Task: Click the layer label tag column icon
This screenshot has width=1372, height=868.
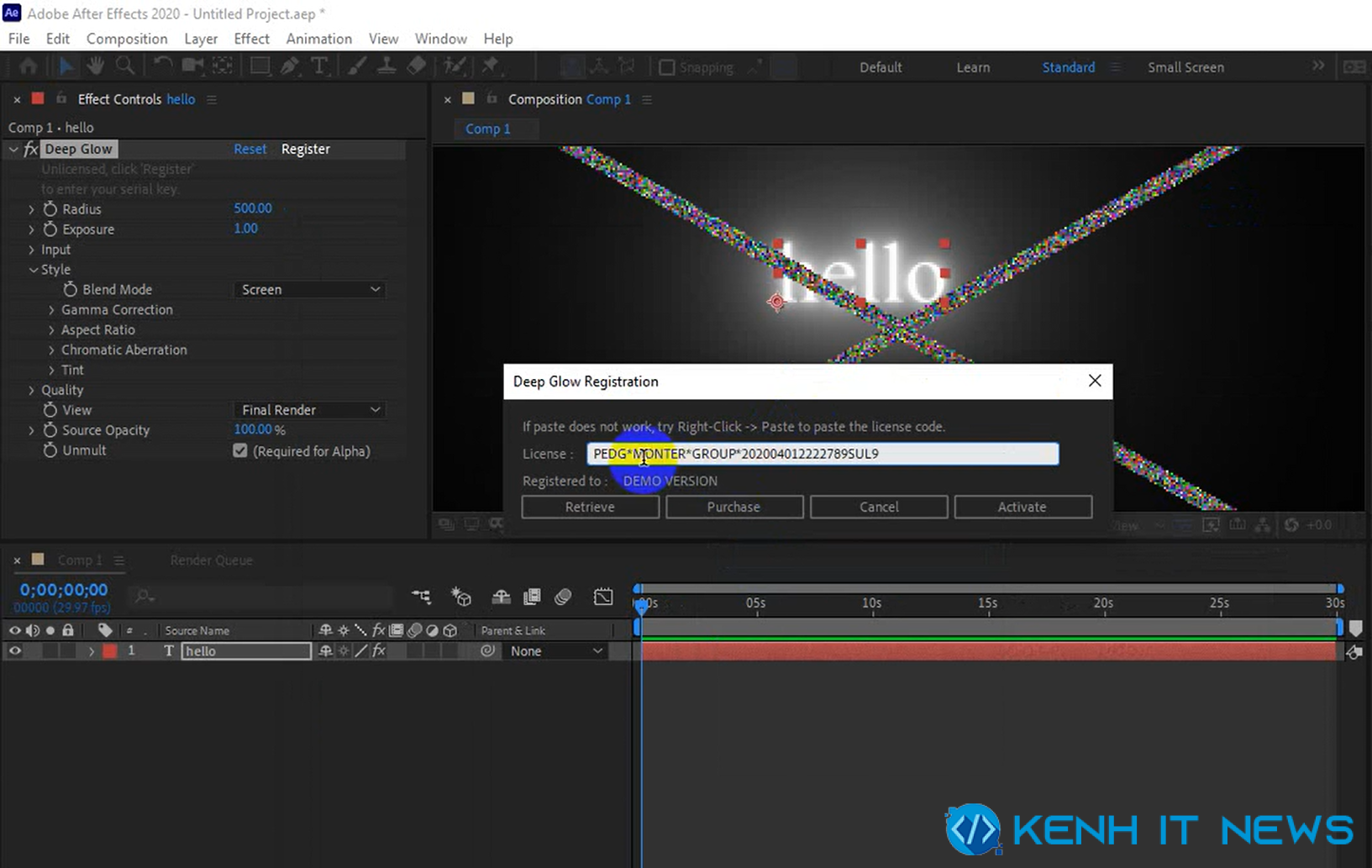Action: [105, 630]
